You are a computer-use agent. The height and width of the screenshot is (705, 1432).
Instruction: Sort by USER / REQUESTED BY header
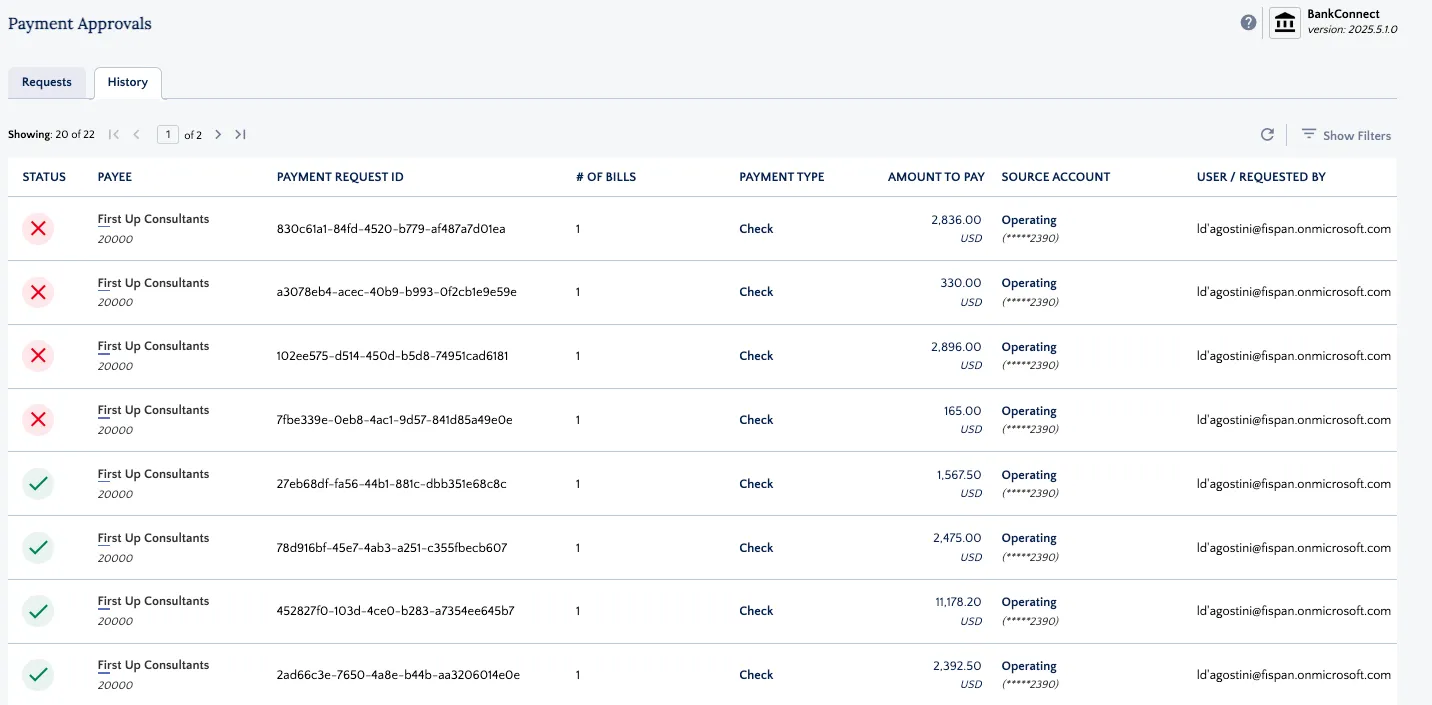[1261, 177]
